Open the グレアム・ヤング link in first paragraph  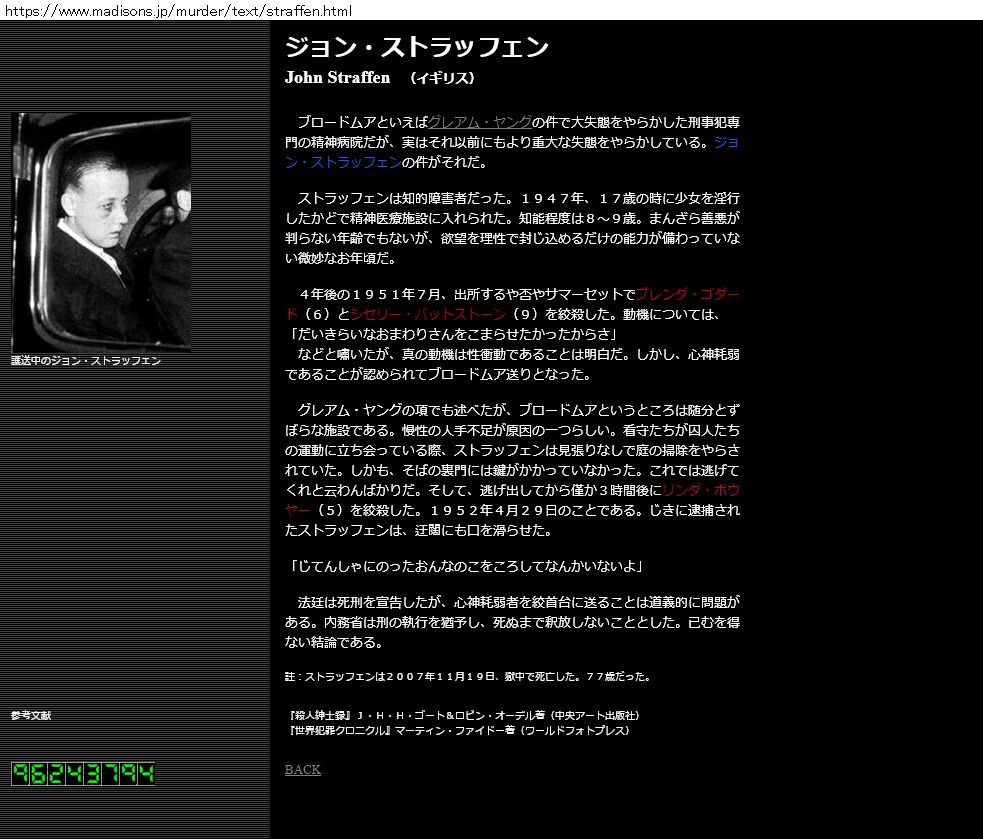(480, 122)
